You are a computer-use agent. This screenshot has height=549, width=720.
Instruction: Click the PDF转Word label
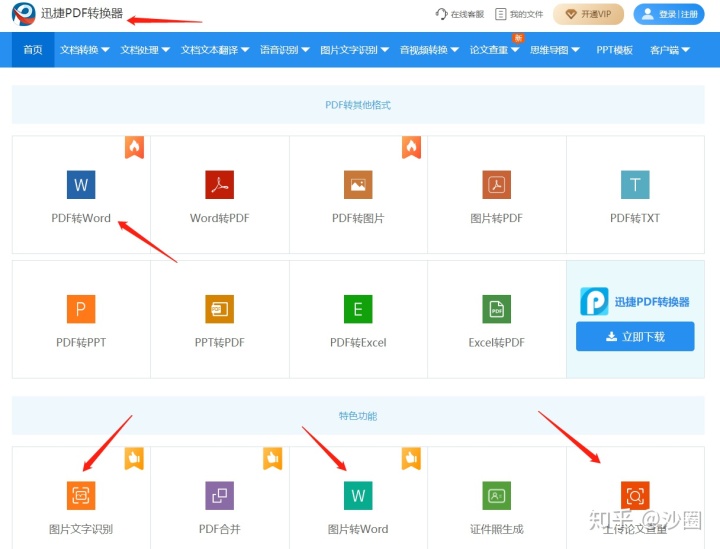pos(81,218)
